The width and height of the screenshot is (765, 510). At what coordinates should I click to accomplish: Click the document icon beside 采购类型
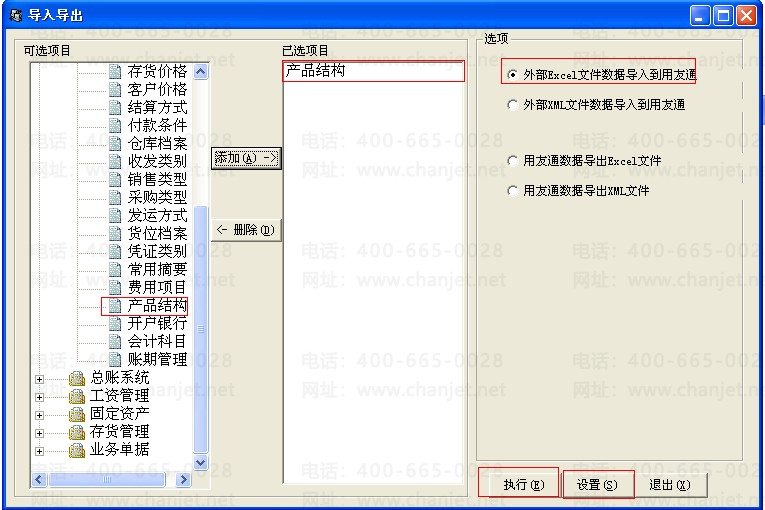[115, 198]
